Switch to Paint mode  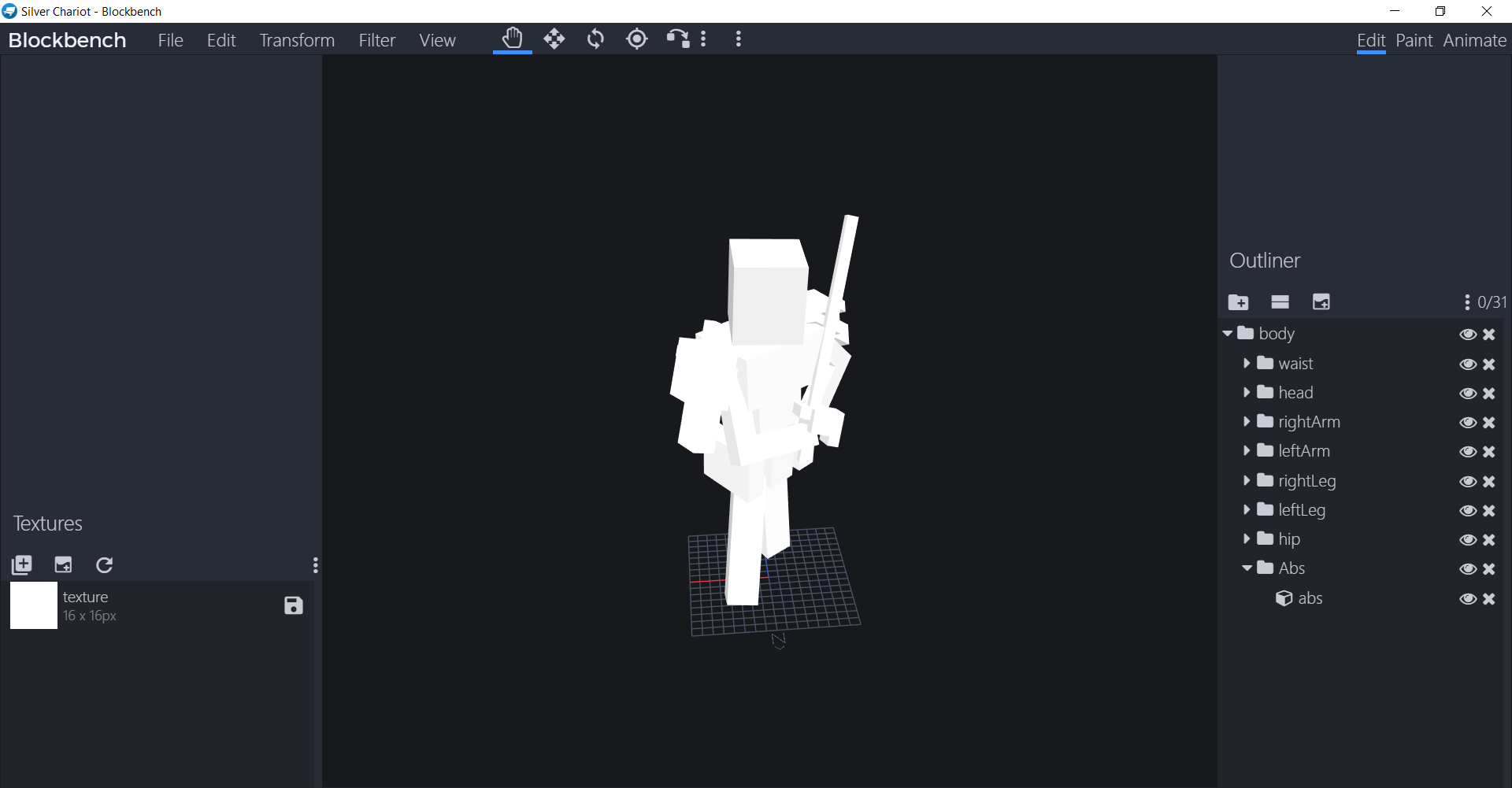point(1414,40)
